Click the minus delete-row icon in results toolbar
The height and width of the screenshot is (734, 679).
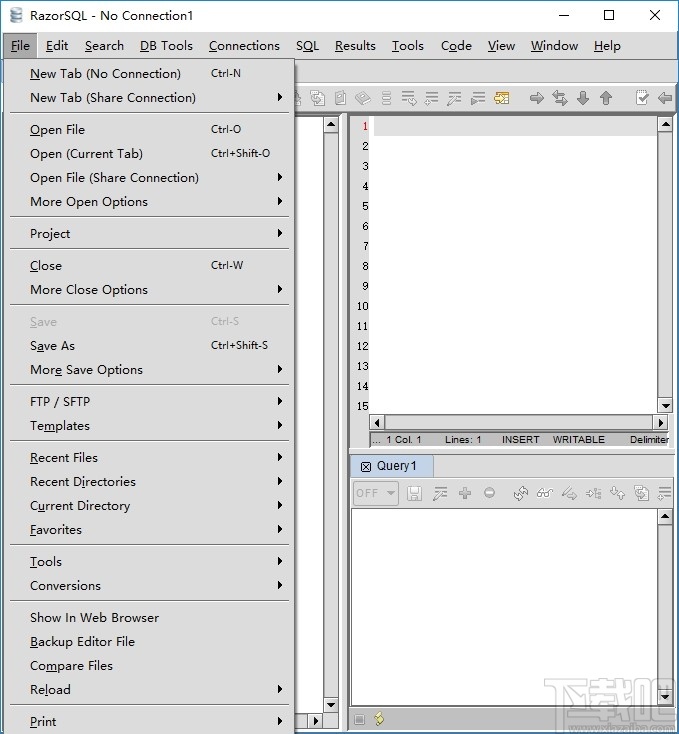489,493
